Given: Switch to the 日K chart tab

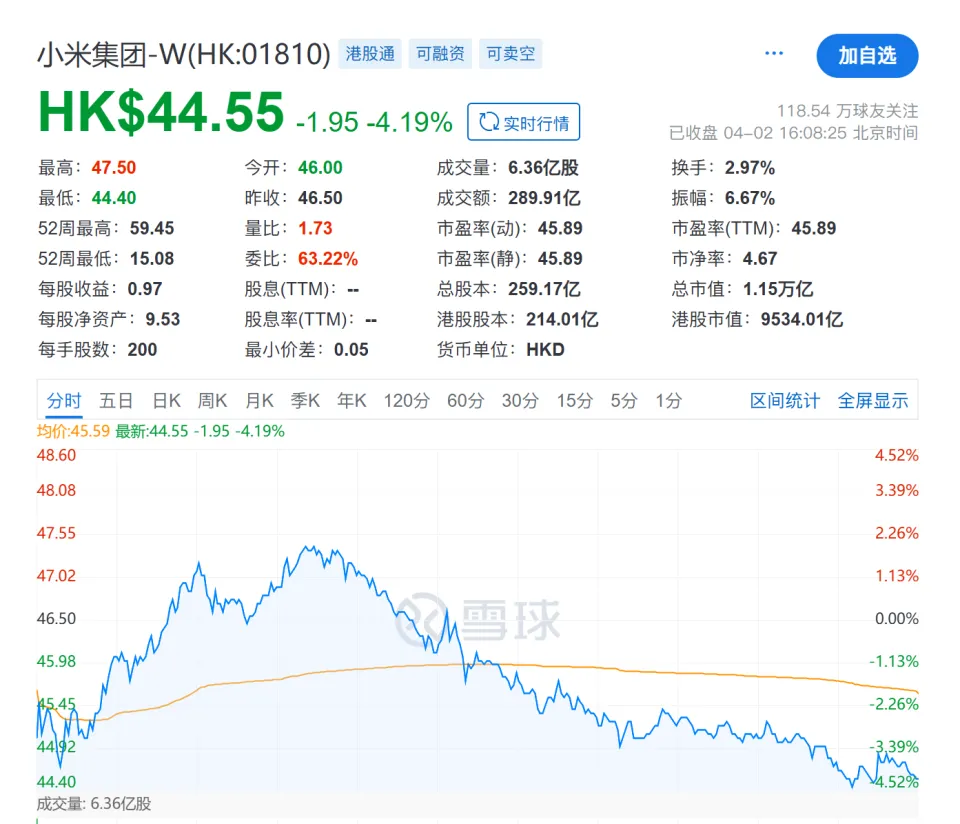Looking at the screenshot, I should (x=167, y=401).
